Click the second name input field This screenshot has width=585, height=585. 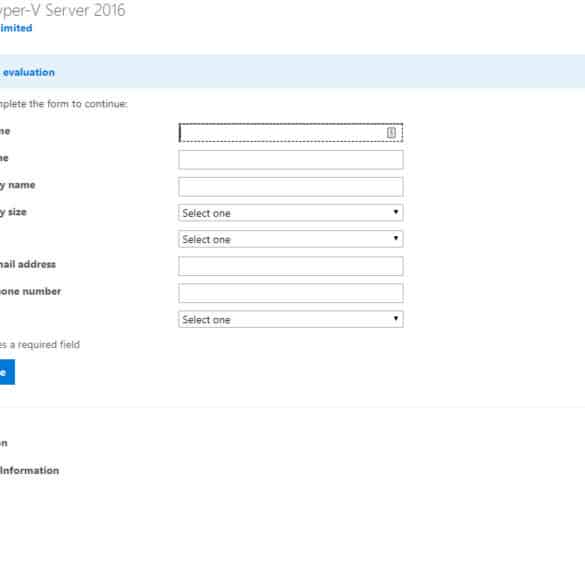[x=291, y=160]
